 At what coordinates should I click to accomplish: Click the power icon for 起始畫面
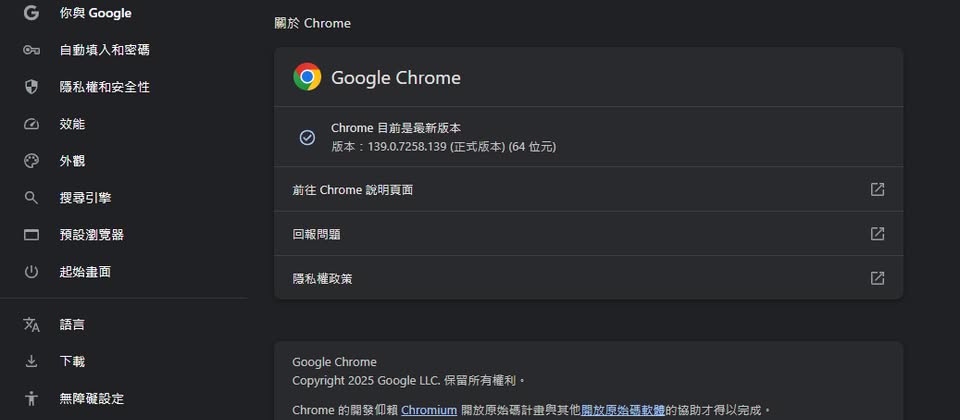(31, 272)
